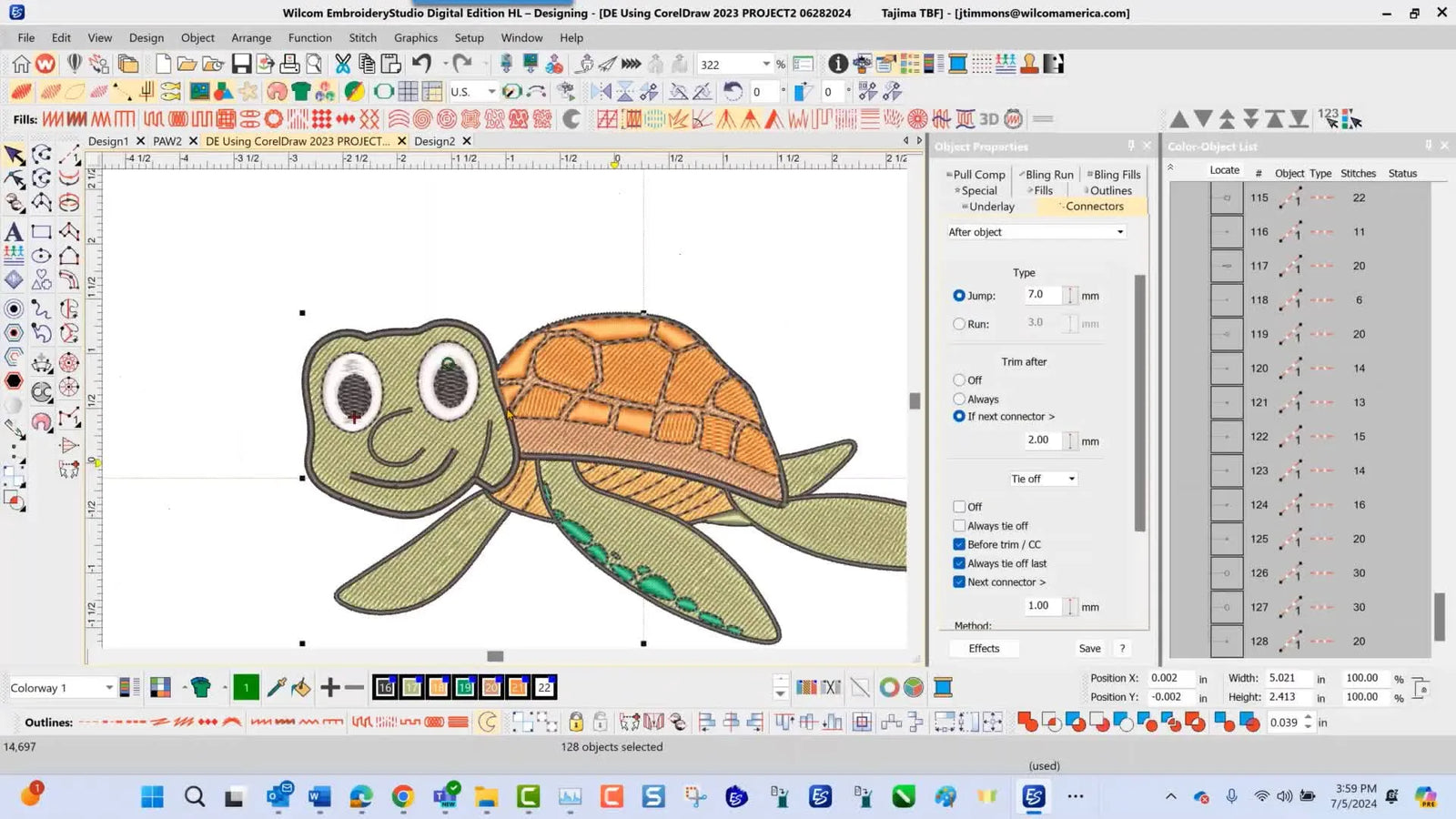Image resolution: width=1456 pixels, height=819 pixels.
Task: Click the Locate column header
Action: tap(1224, 170)
